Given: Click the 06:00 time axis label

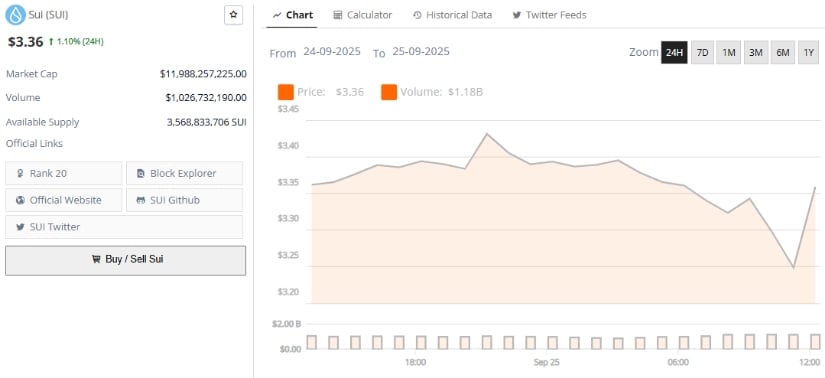Looking at the screenshot, I should click(x=678, y=362).
